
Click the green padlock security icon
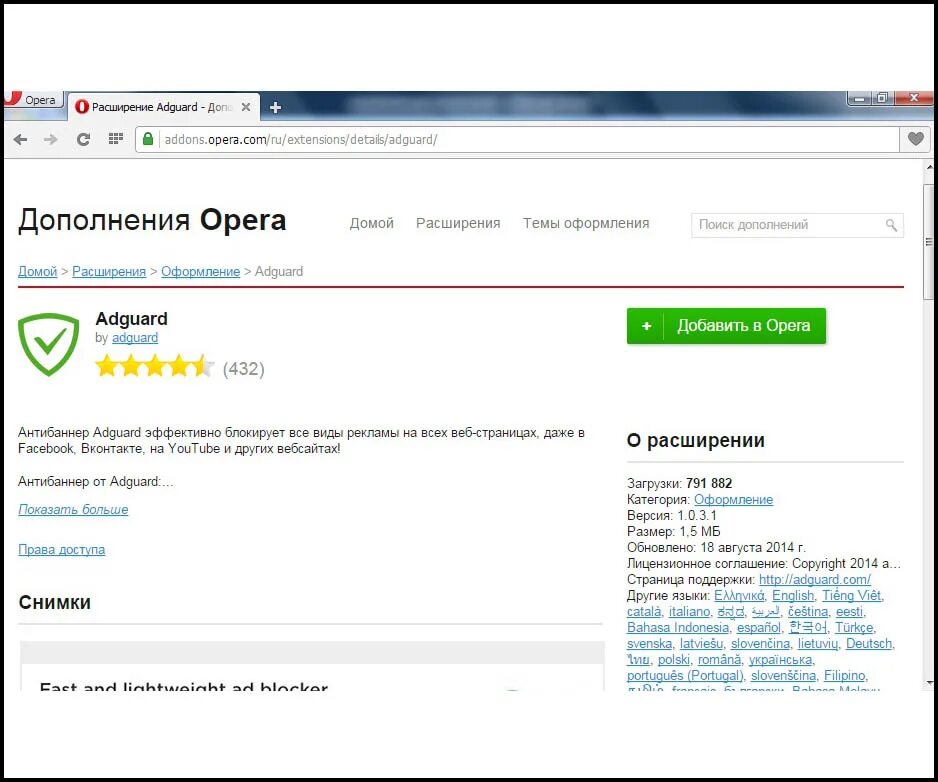(x=148, y=139)
